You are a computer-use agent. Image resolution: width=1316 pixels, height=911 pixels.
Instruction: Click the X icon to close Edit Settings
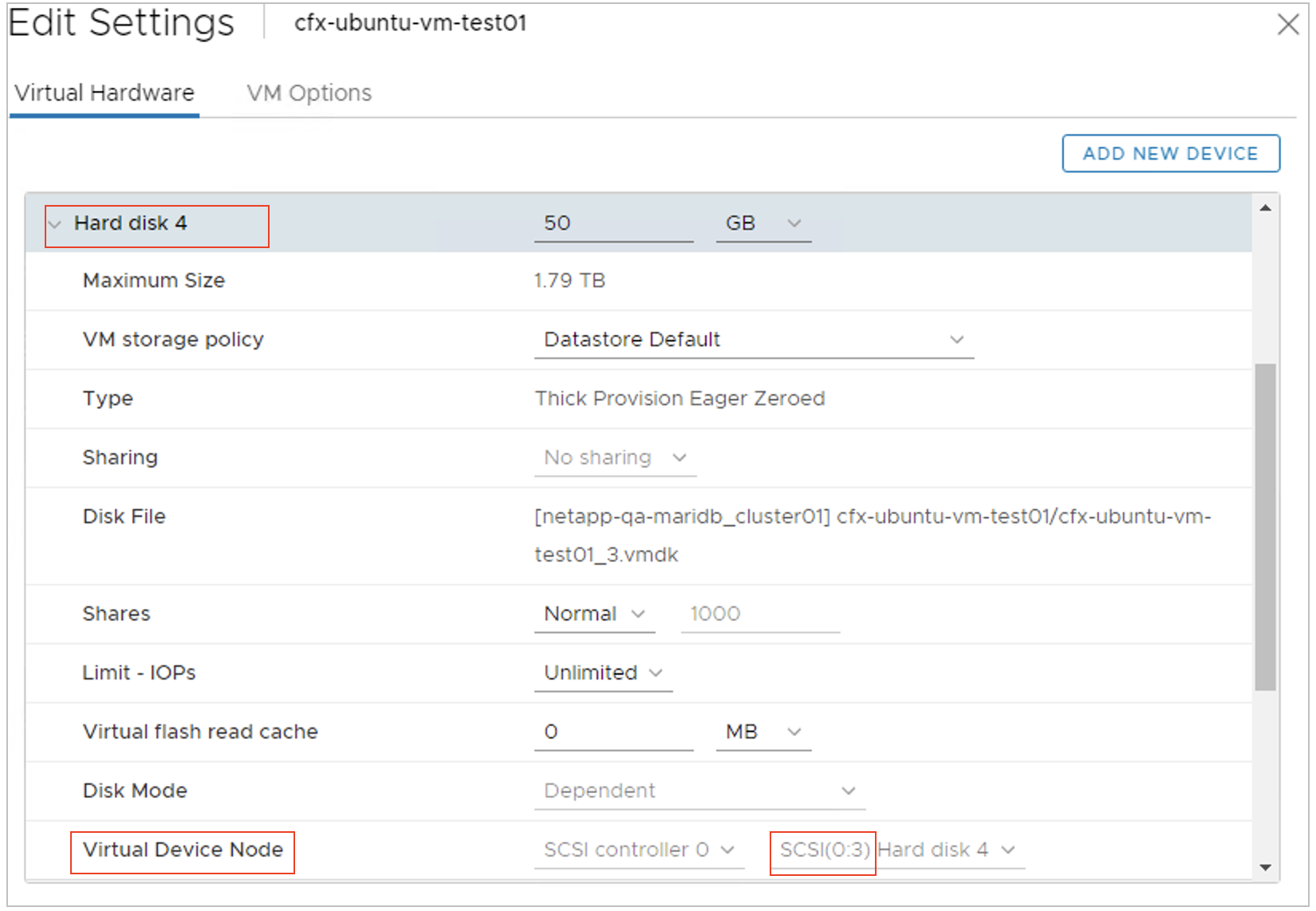(x=1289, y=24)
